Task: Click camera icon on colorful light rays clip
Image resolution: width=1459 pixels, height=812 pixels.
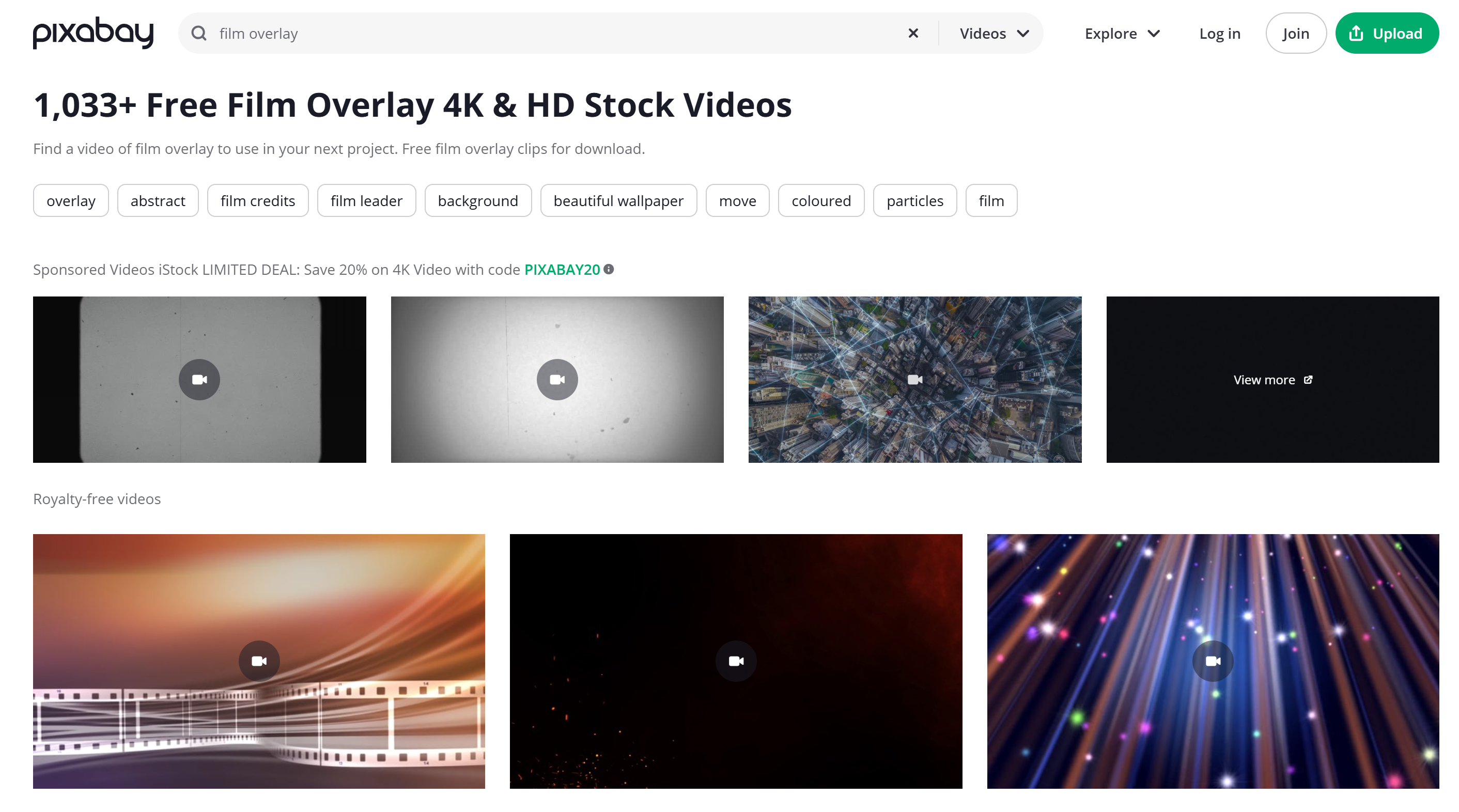Action: (x=1213, y=661)
